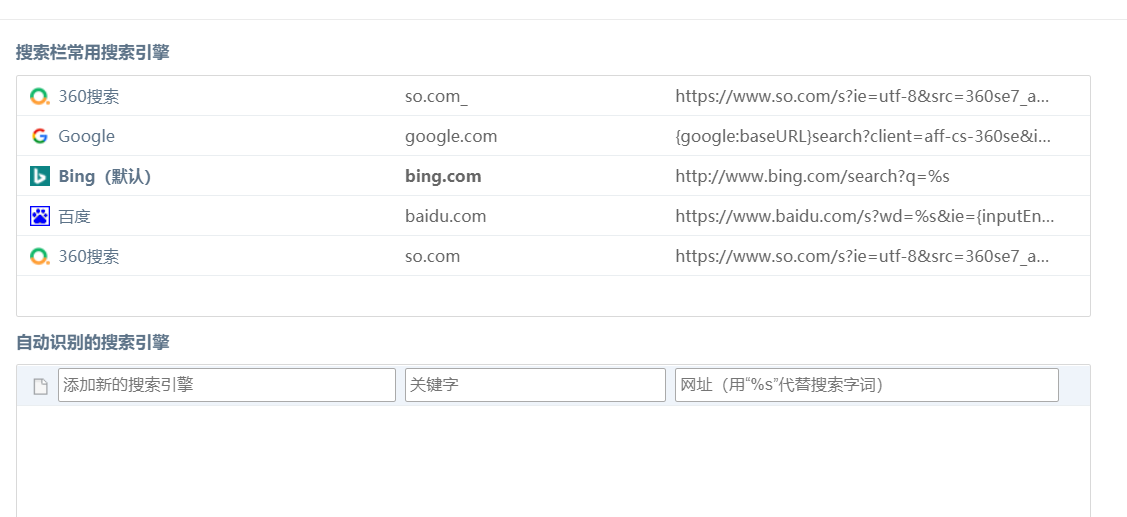Focus the 网址 URL input field
Viewport: 1127px width, 517px height.
[867, 385]
